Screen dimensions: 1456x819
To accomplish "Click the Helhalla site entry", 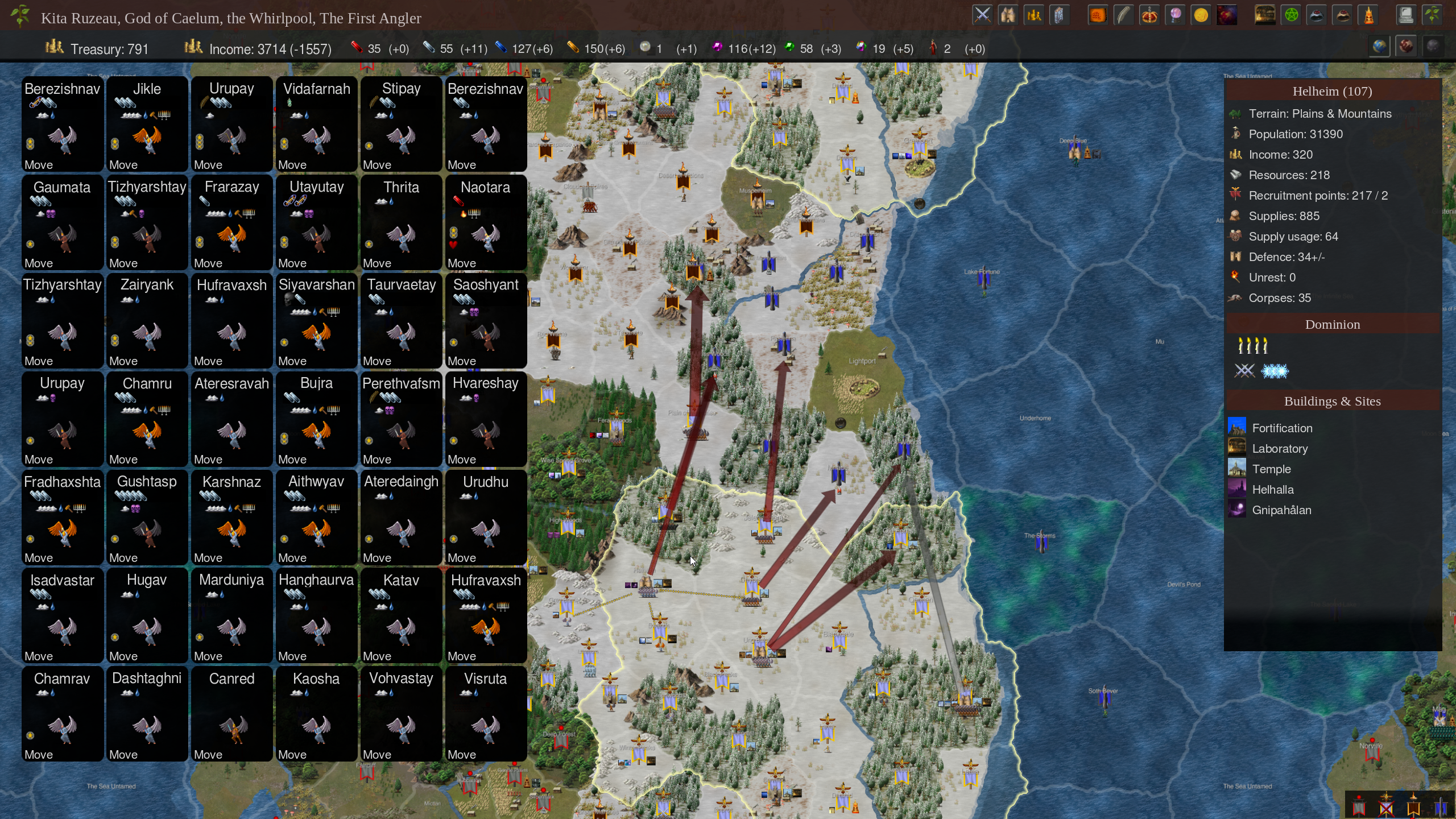I will (1272, 490).
